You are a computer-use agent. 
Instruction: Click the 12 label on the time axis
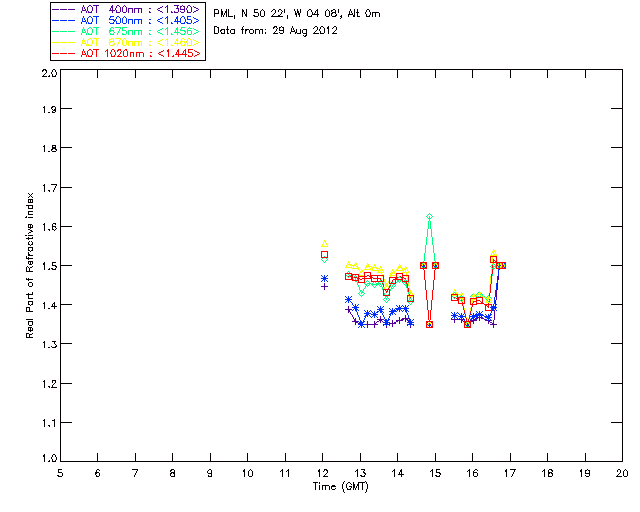[322, 473]
